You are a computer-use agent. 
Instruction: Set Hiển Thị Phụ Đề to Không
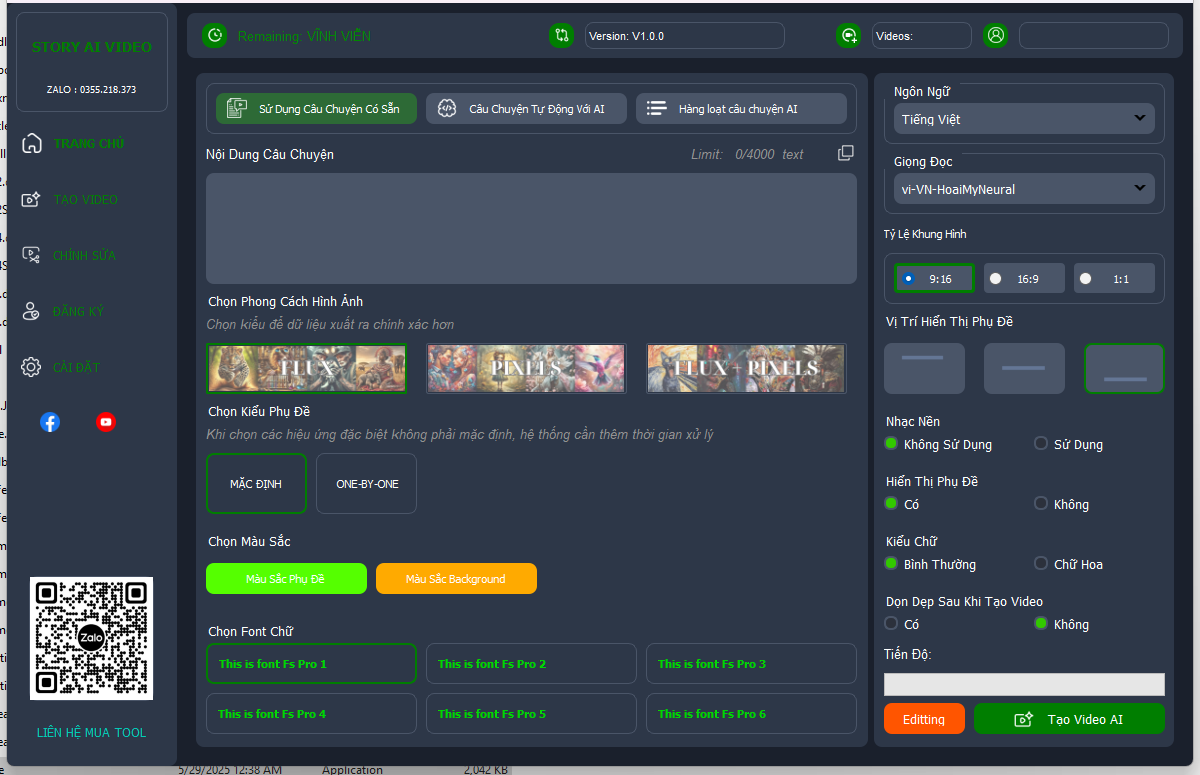1062,504
